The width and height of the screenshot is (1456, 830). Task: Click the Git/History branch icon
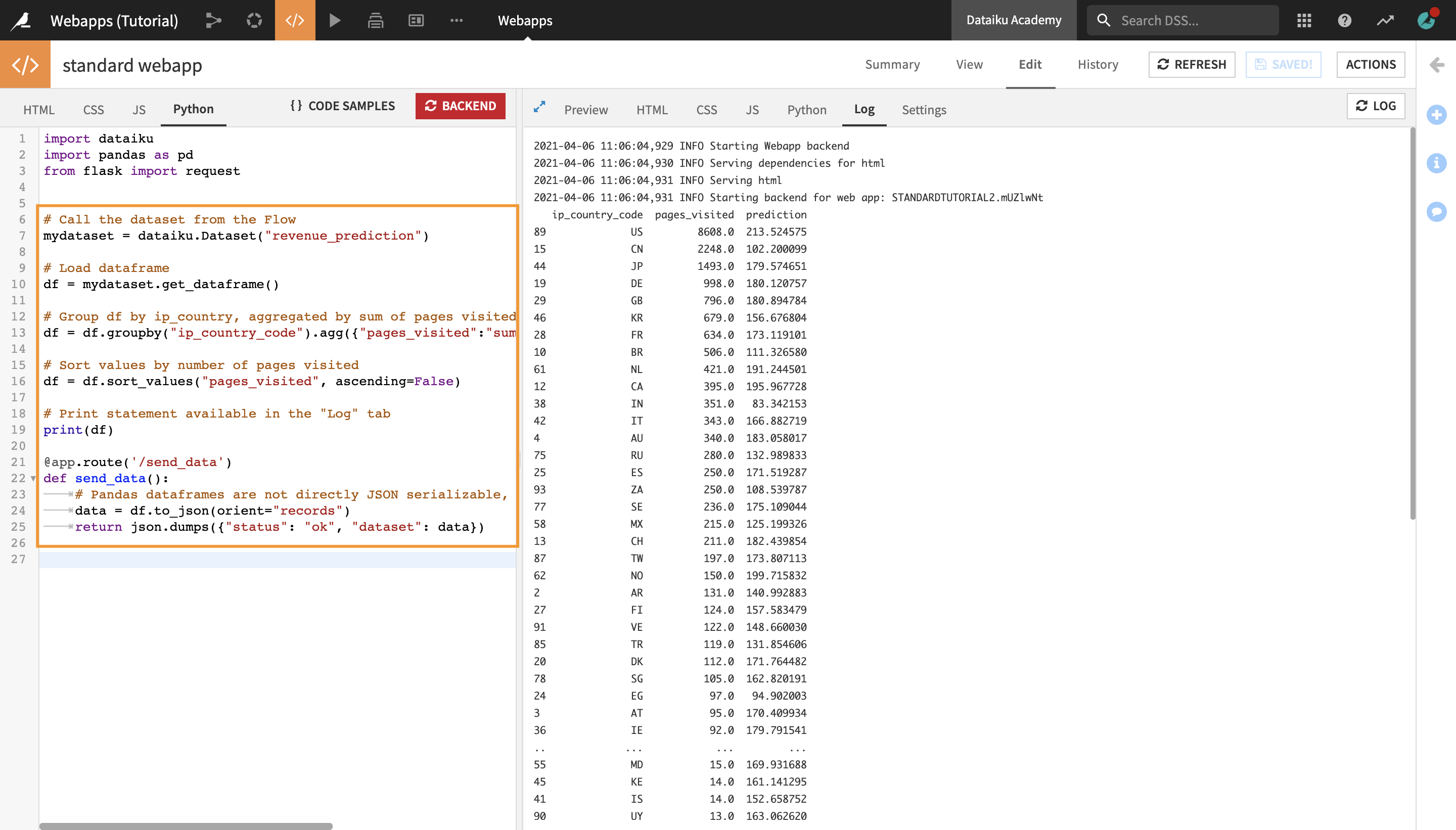[x=214, y=20]
